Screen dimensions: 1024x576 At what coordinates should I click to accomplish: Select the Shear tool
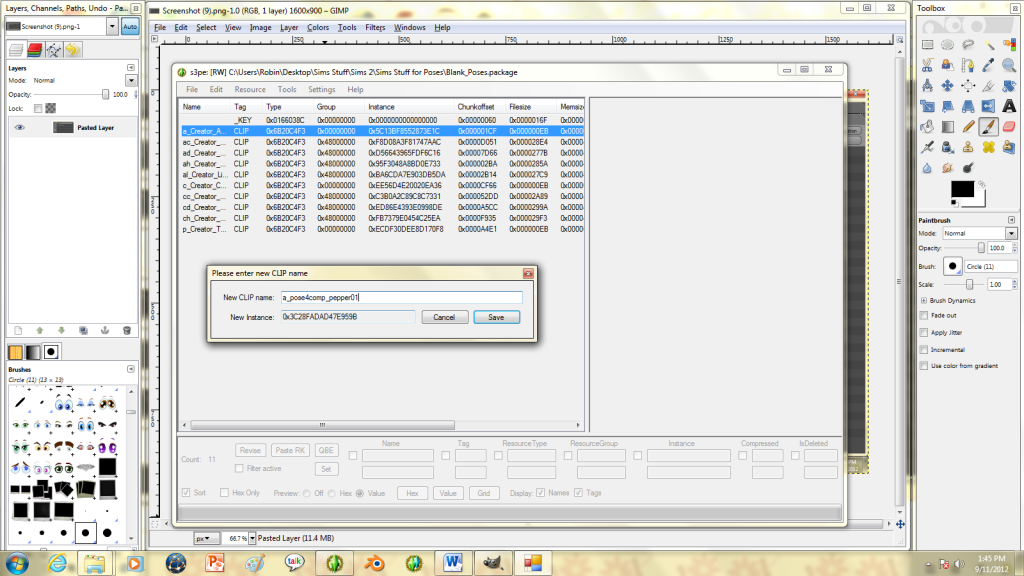click(948, 106)
